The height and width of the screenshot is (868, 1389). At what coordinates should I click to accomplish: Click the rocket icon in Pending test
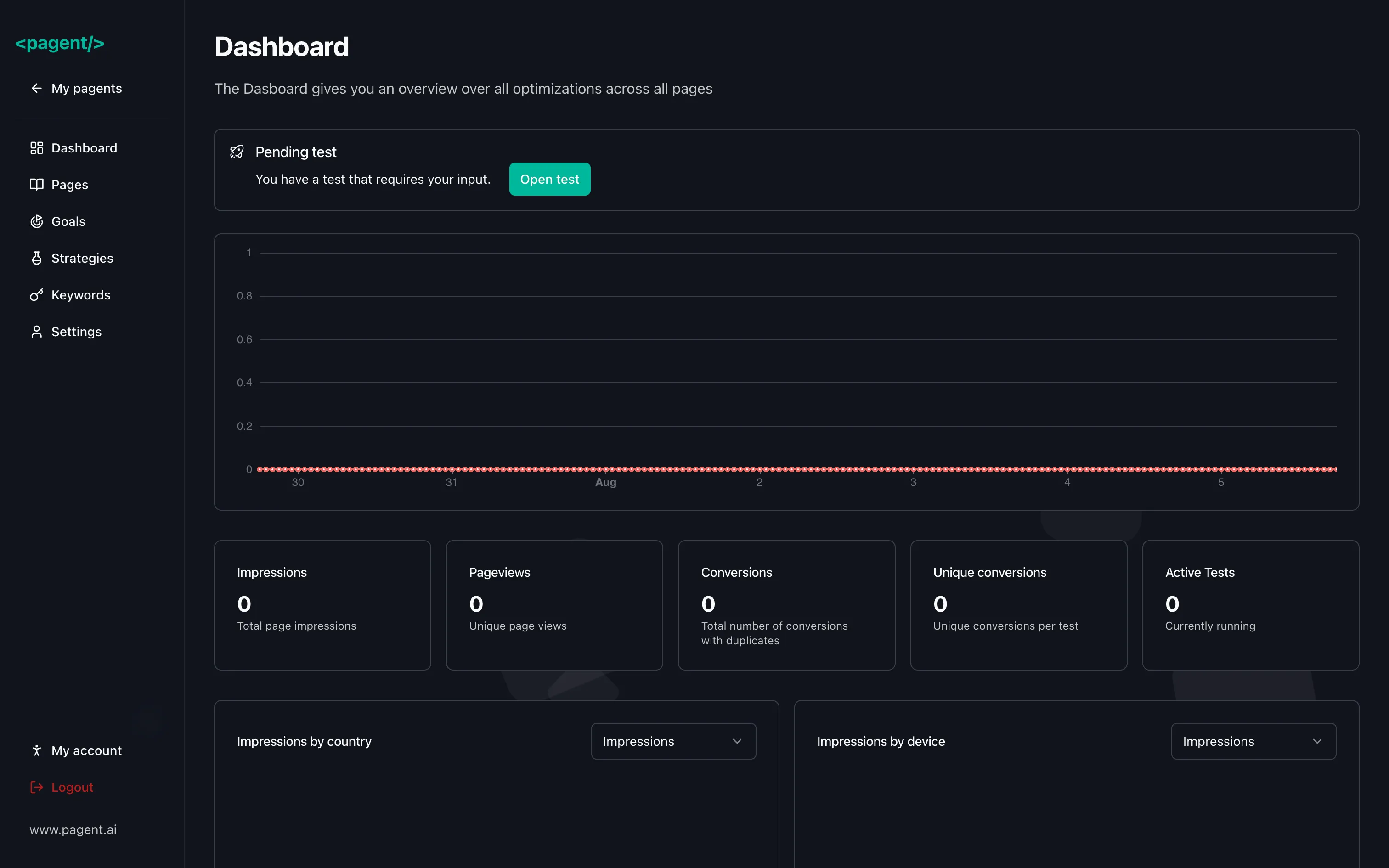pos(237,152)
